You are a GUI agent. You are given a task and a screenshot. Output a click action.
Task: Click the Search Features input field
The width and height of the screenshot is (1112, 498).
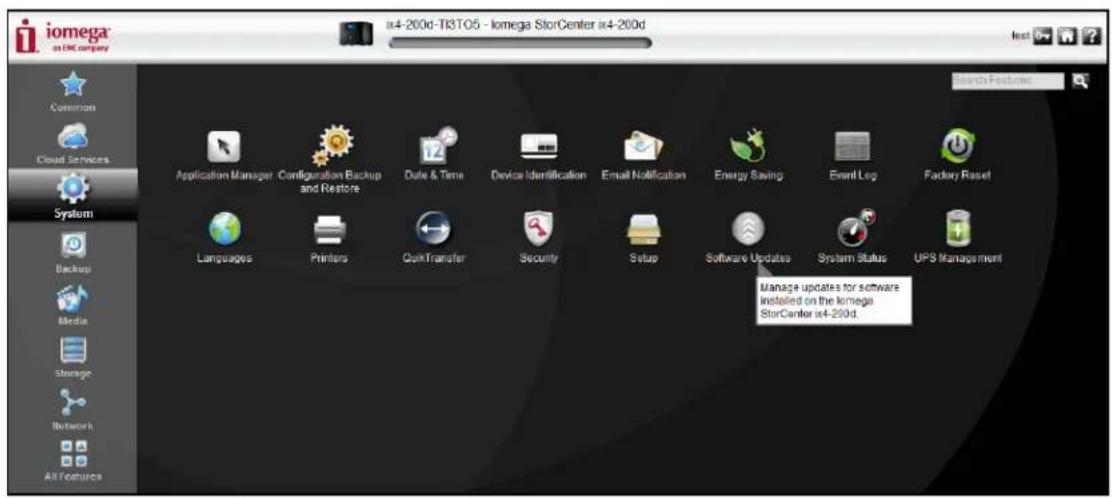point(1007,82)
